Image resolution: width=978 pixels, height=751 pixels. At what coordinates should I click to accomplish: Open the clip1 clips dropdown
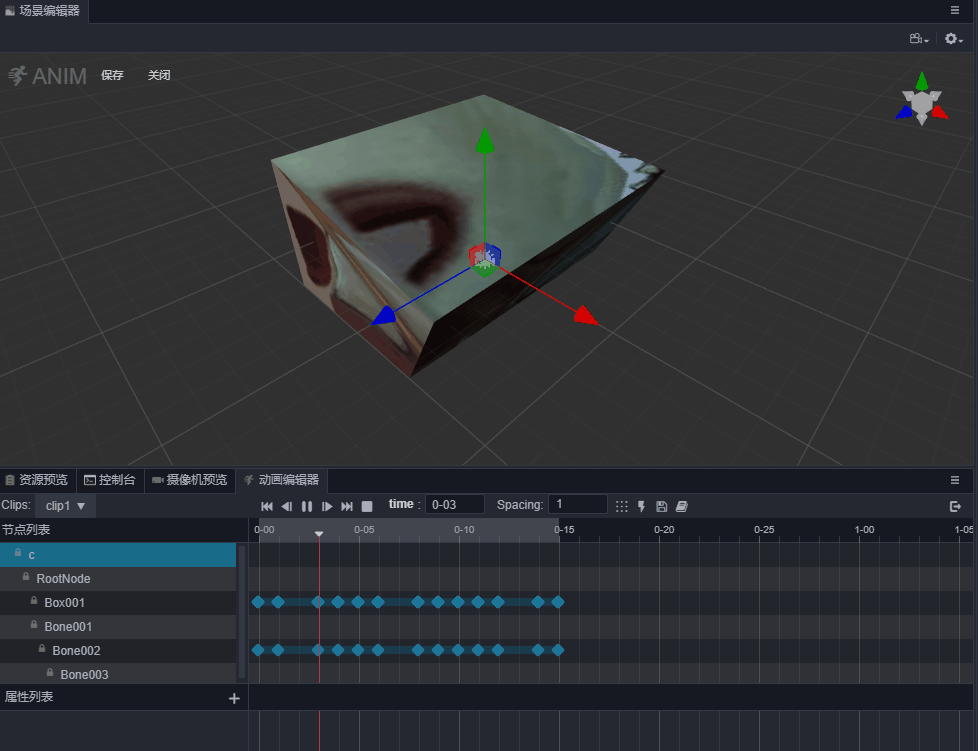66,506
